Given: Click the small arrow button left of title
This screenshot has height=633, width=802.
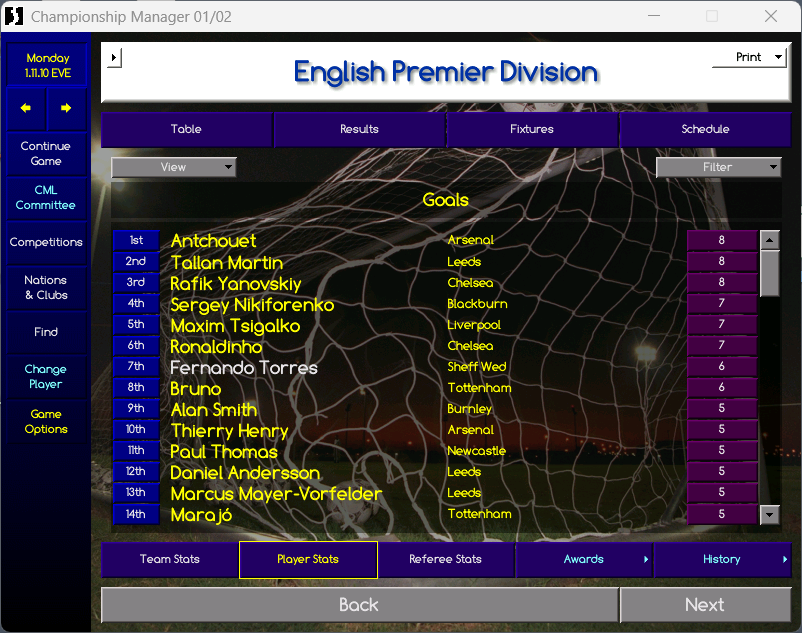Looking at the screenshot, I should point(115,57).
